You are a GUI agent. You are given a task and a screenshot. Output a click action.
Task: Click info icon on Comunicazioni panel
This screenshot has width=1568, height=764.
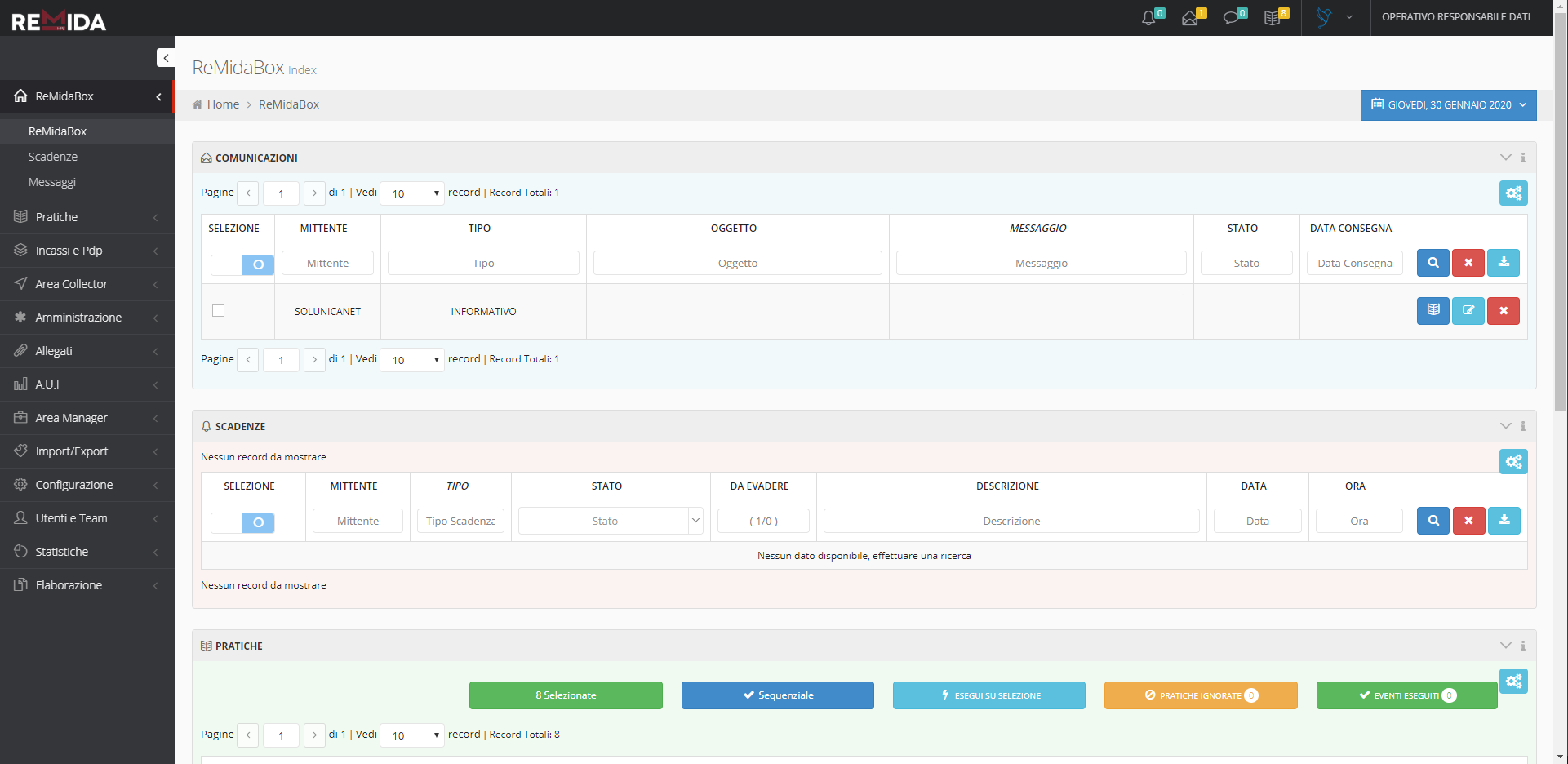point(1523,158)
